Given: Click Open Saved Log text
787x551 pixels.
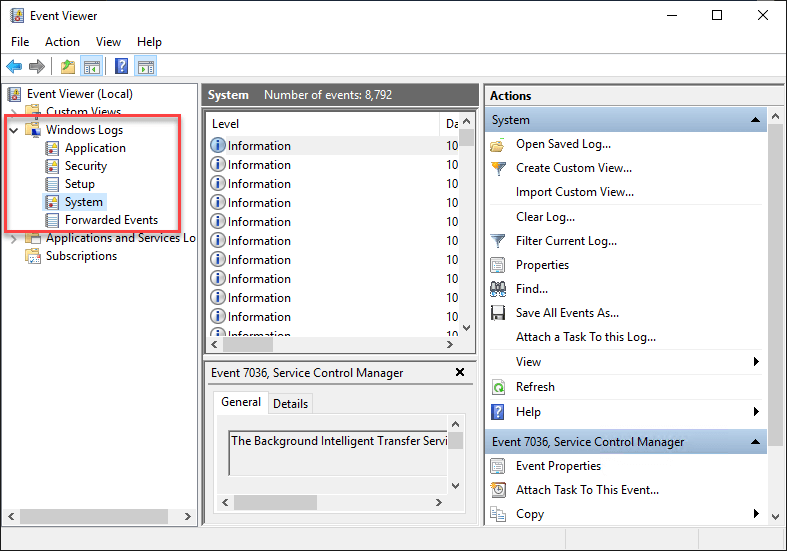Looking at the screenshot, I should tap(563, 145).
